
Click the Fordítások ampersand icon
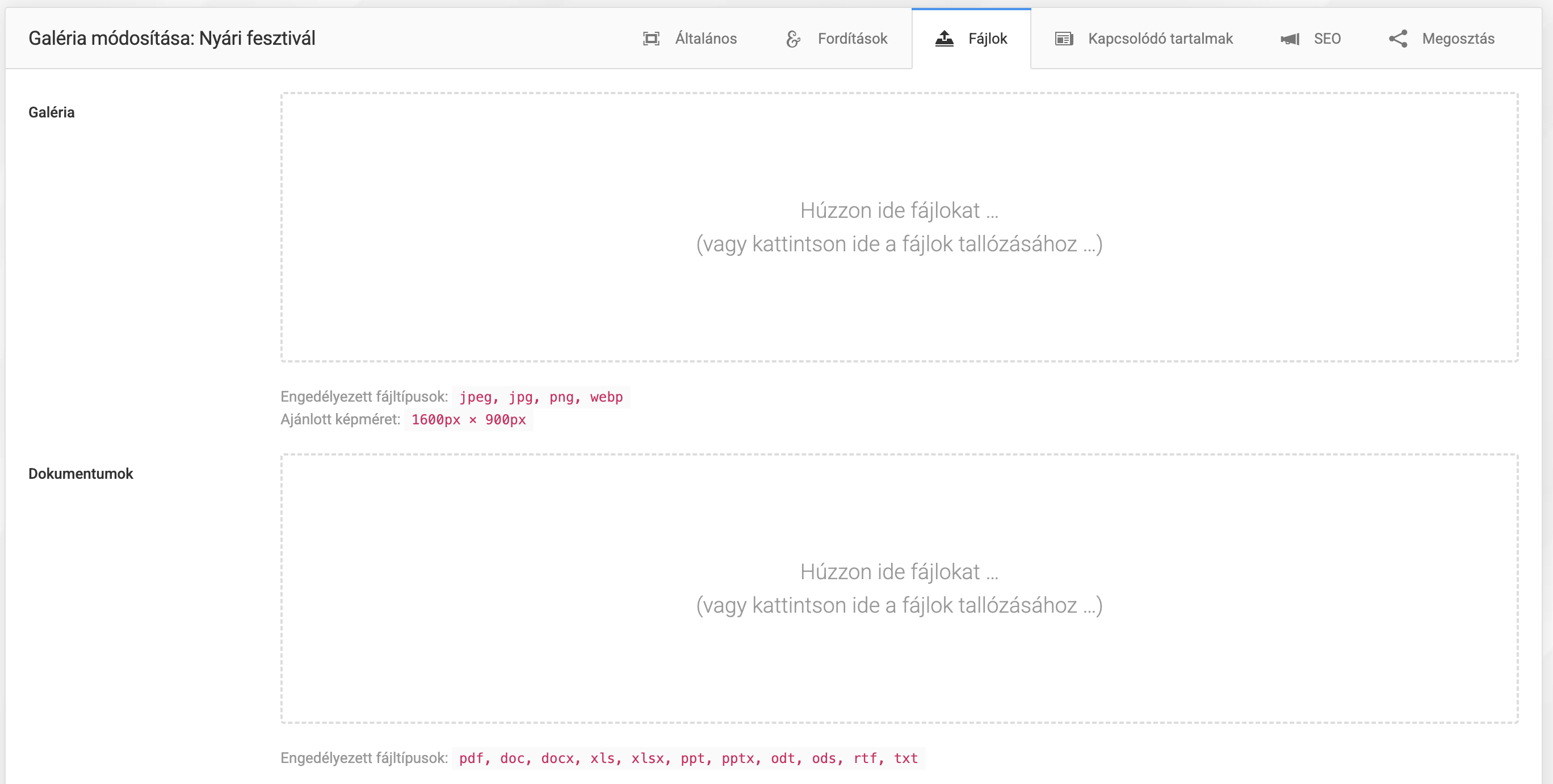(x=793, y=39)
